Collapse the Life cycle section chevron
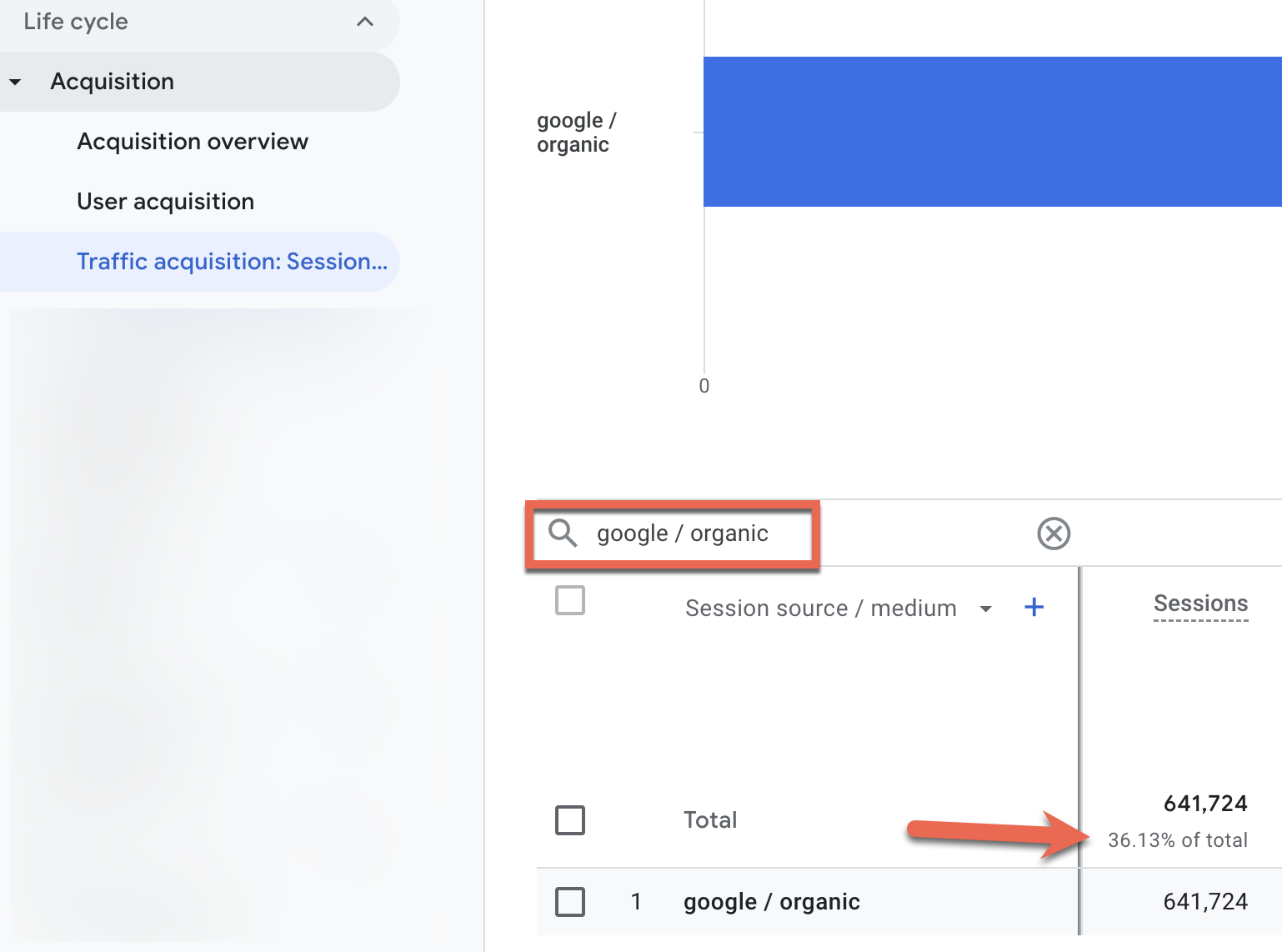1282x952 pixels. click(x=365, y=22)
